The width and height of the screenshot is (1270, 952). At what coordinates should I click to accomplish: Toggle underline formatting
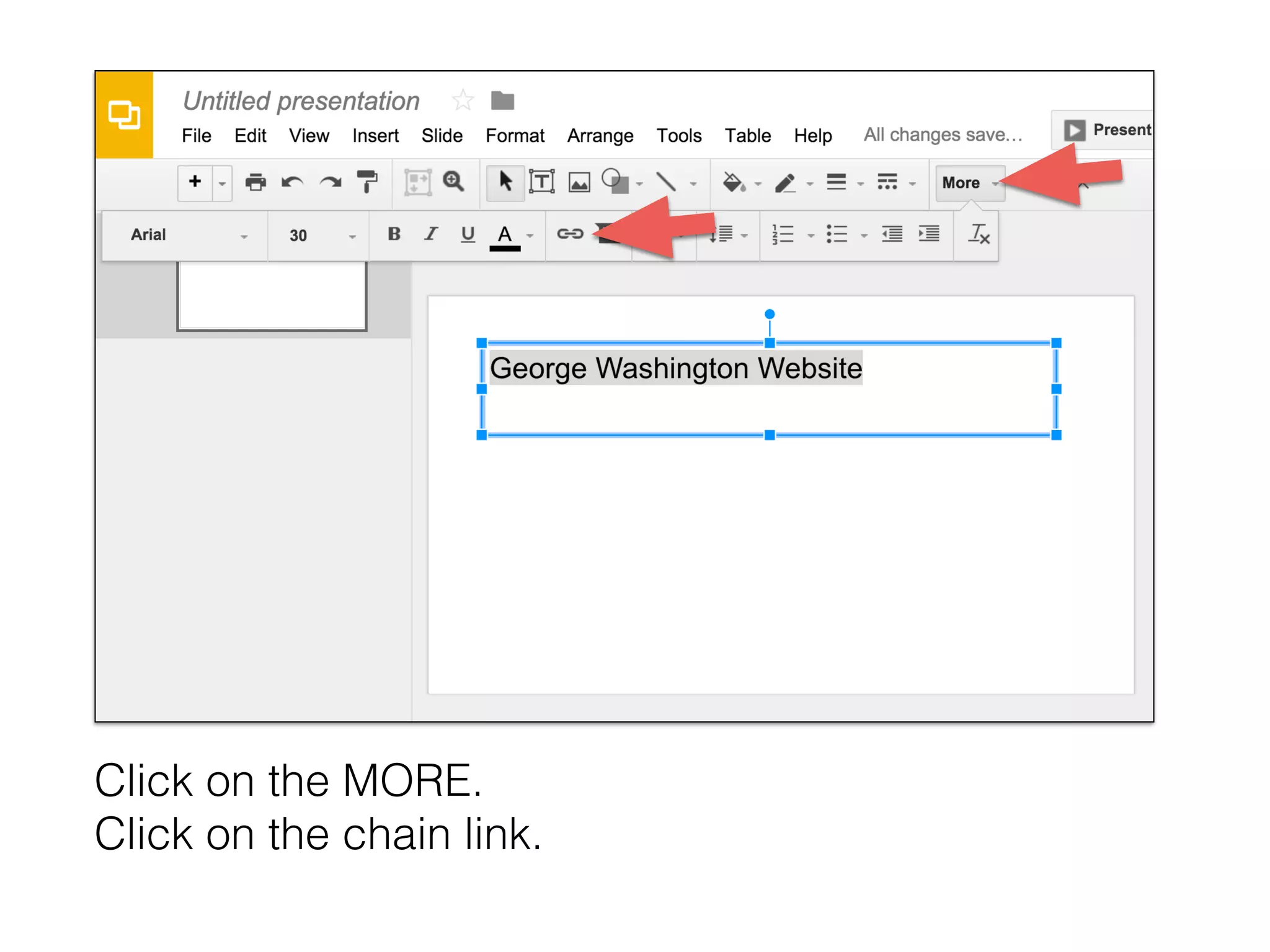coord(468,234)
